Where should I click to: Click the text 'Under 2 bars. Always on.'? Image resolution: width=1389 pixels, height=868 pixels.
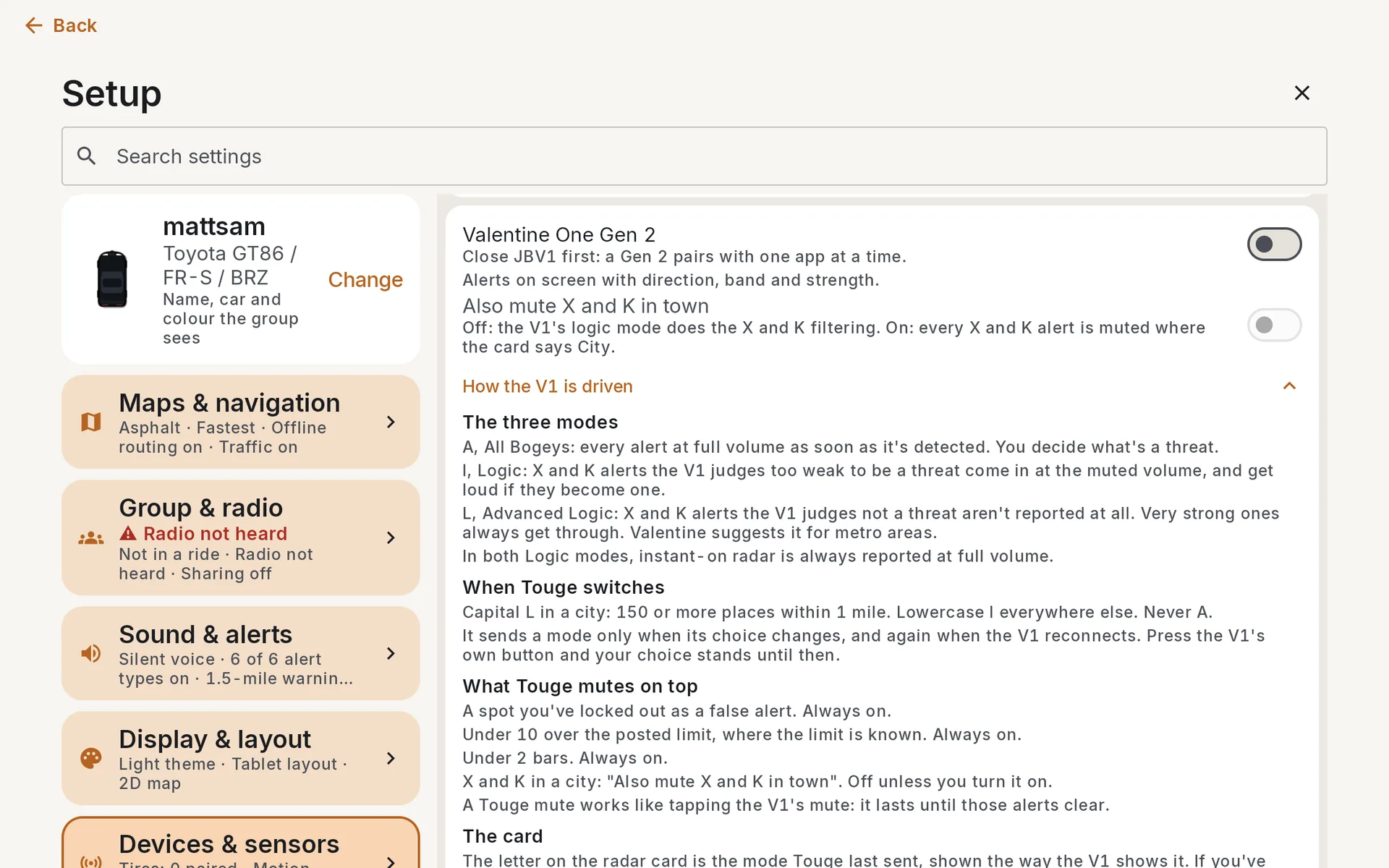pyautogui.click(x=565, y=758)
